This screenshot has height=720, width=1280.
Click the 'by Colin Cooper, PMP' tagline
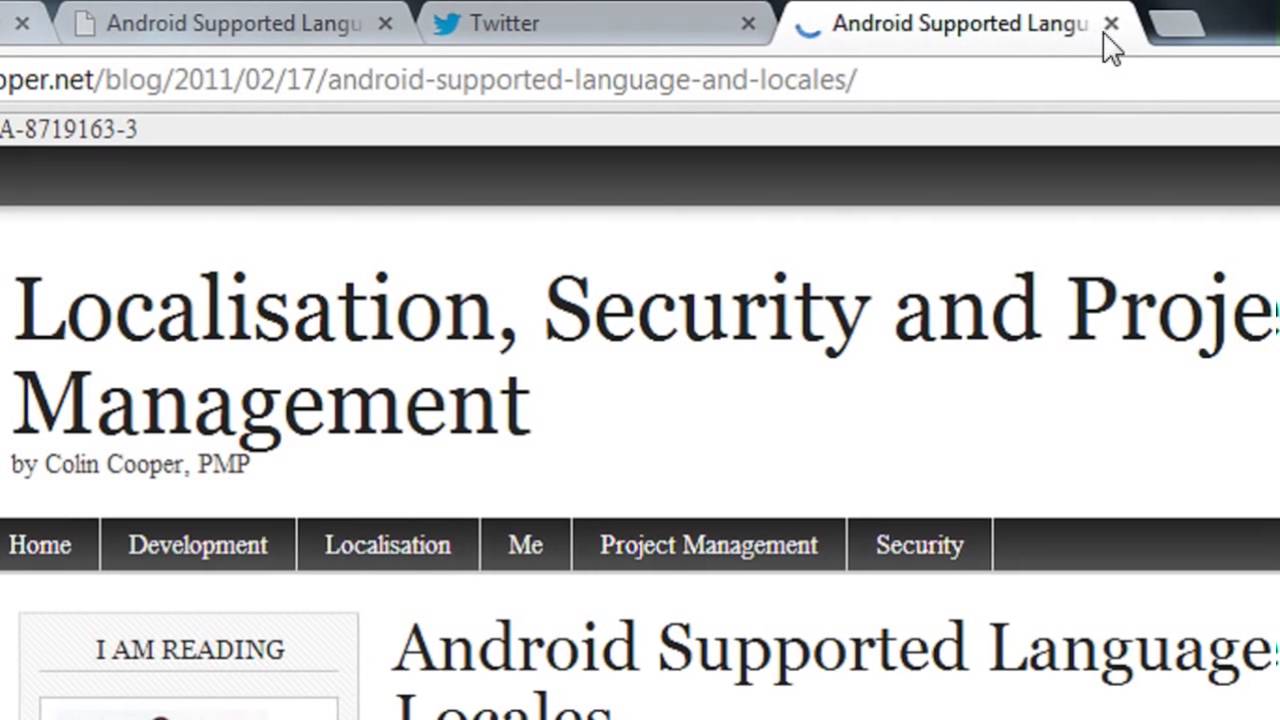130,465
